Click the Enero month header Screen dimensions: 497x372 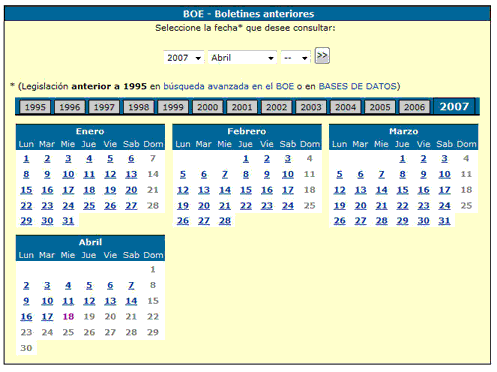point(90,131)
